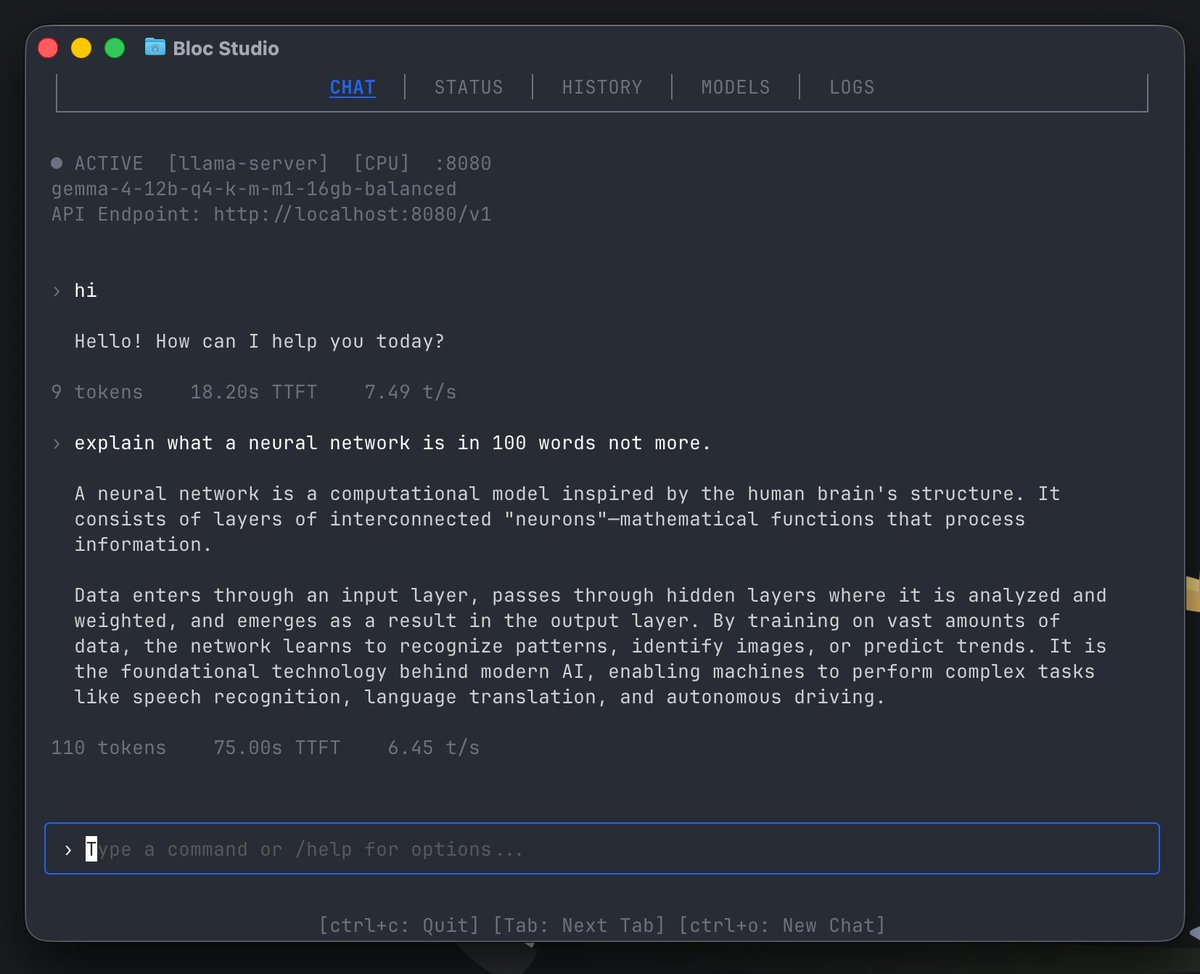1200x974 pixels.
Task: Click the reply 'Hello! How can I help you today?'
Action: [260, 341]
